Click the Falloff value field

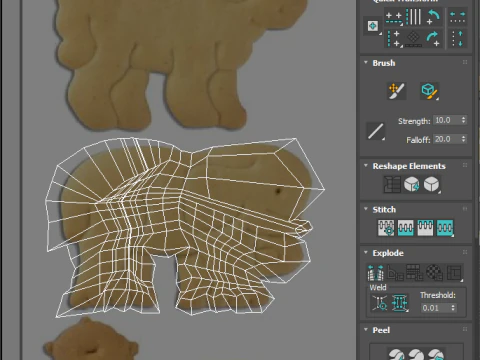click(446, 139)
